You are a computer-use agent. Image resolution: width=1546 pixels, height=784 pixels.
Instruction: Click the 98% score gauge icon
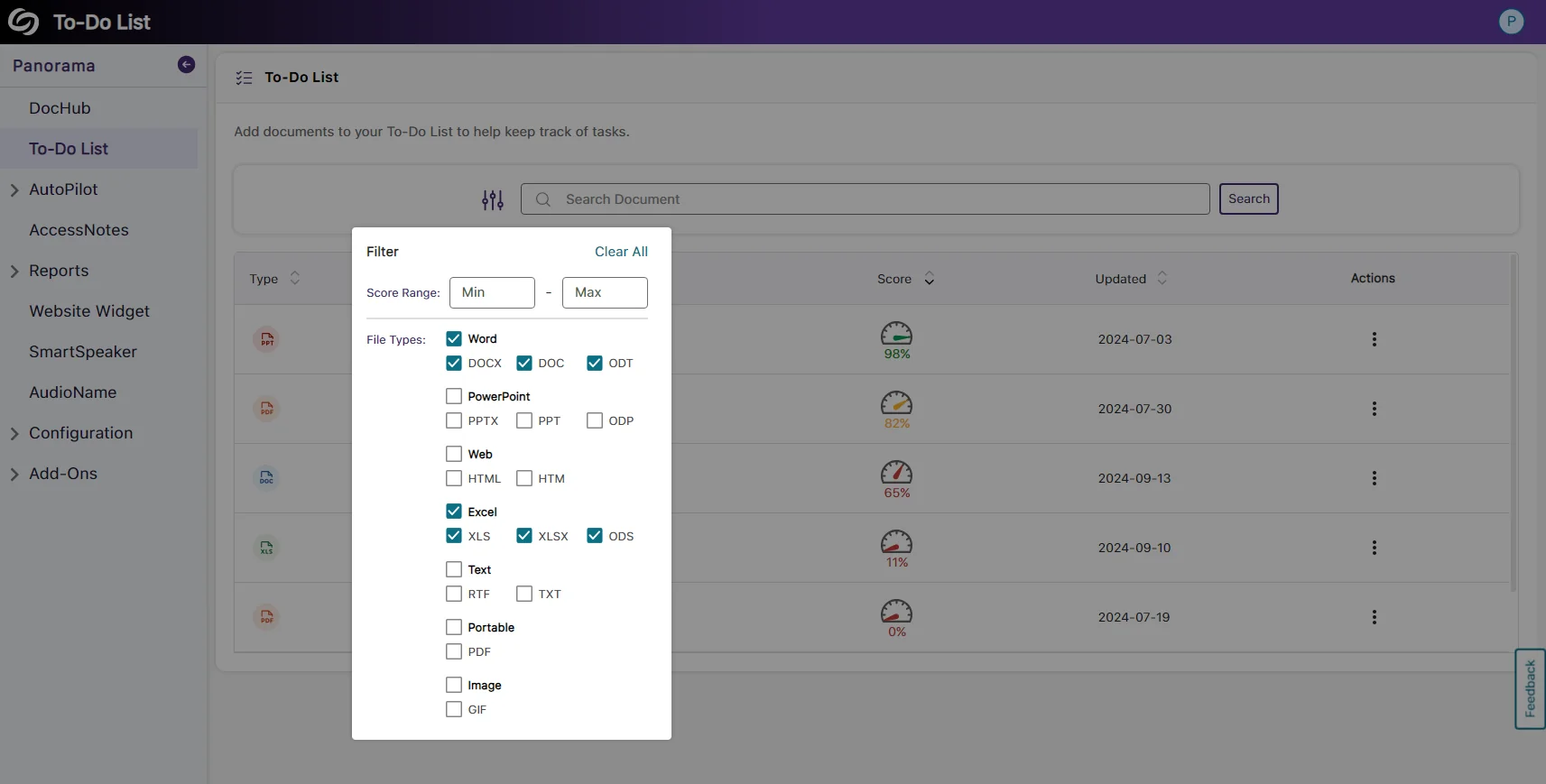[896, 335]
